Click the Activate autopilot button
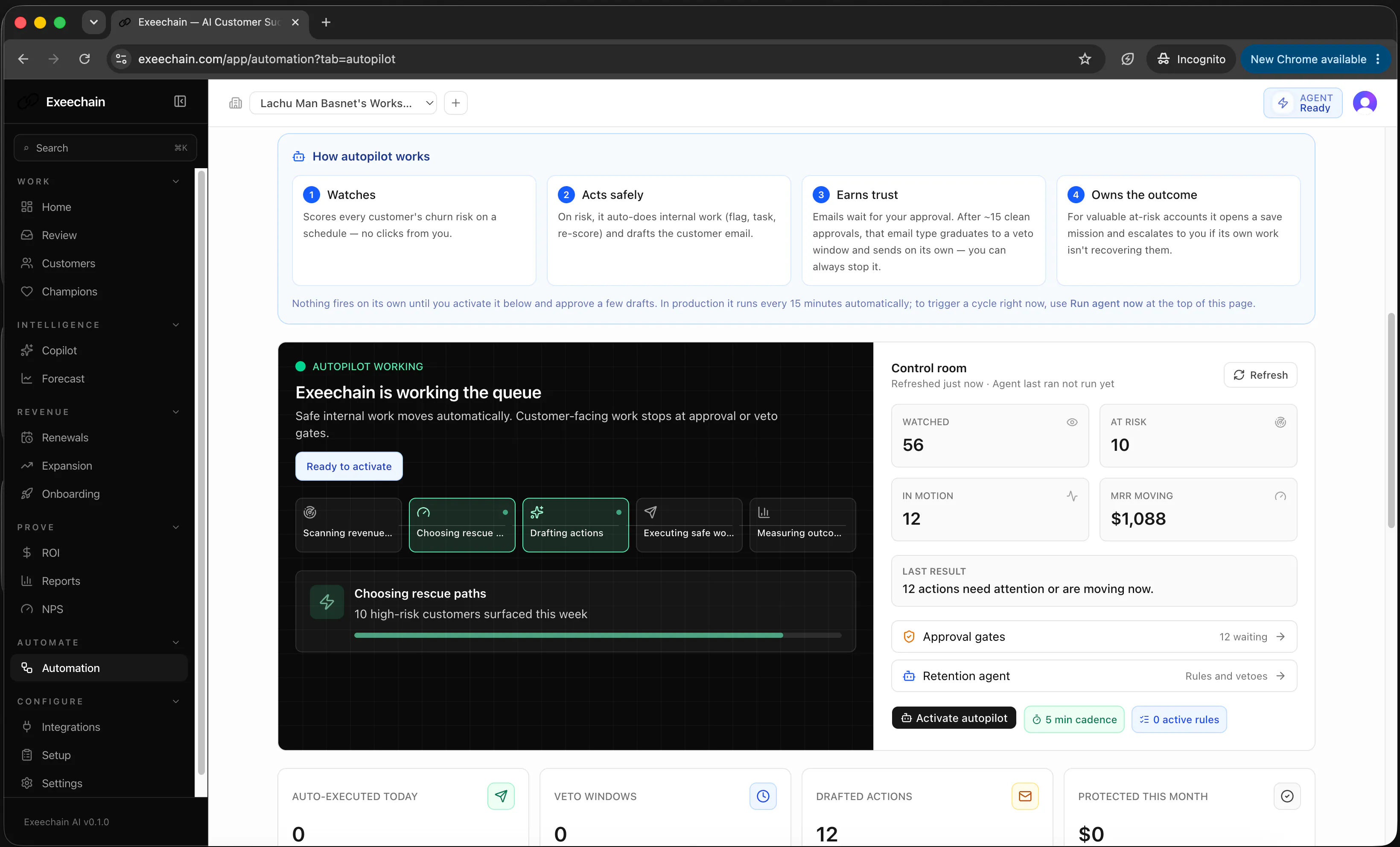Viewport: 1400px width, 847px height. click(x=954, y=718)
